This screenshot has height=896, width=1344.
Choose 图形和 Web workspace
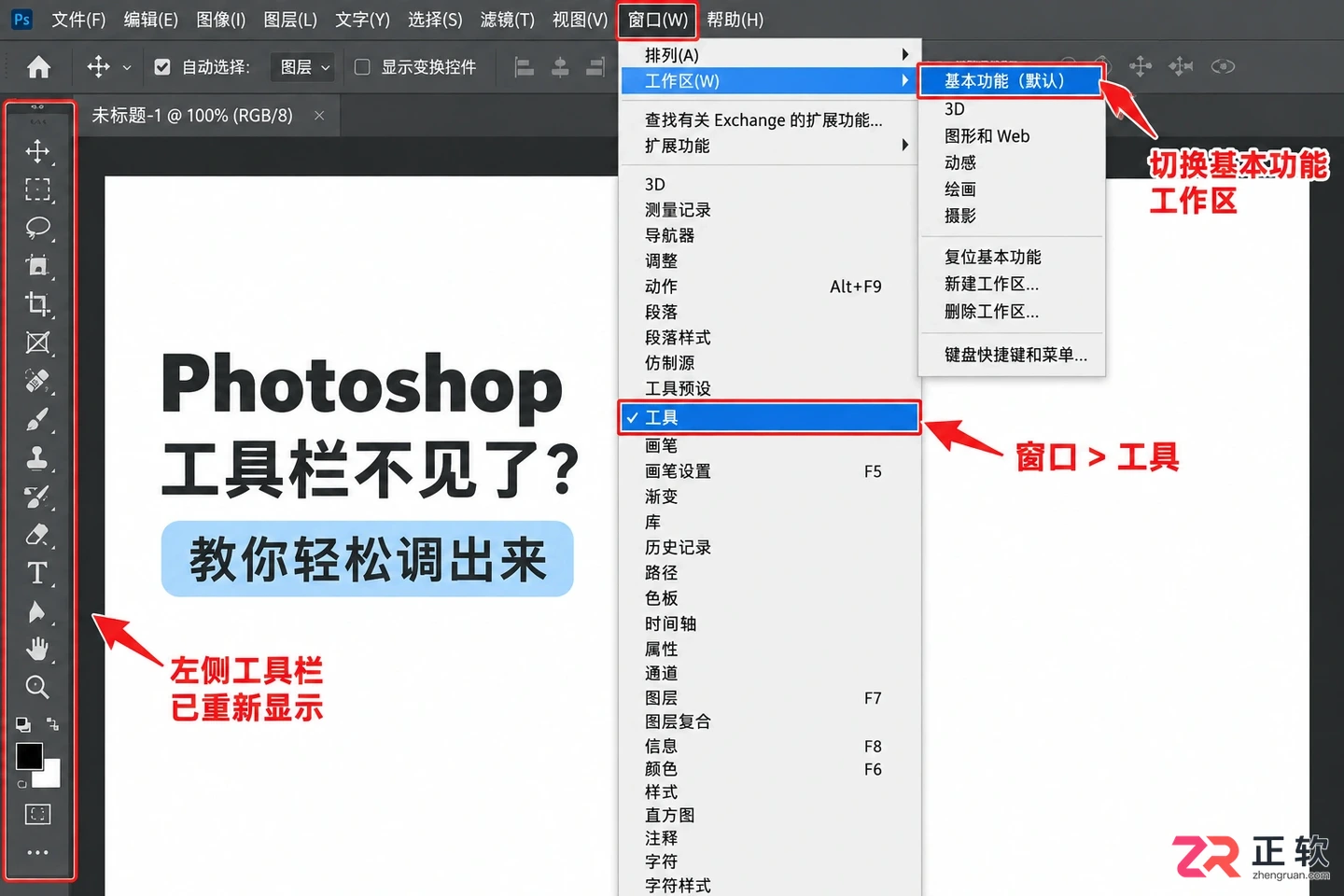pos(1012,136)
